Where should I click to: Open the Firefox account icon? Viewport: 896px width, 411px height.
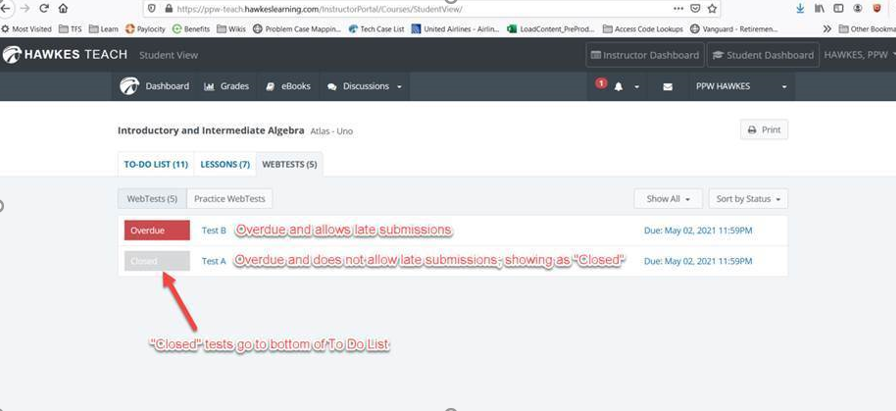coord(858,9)
